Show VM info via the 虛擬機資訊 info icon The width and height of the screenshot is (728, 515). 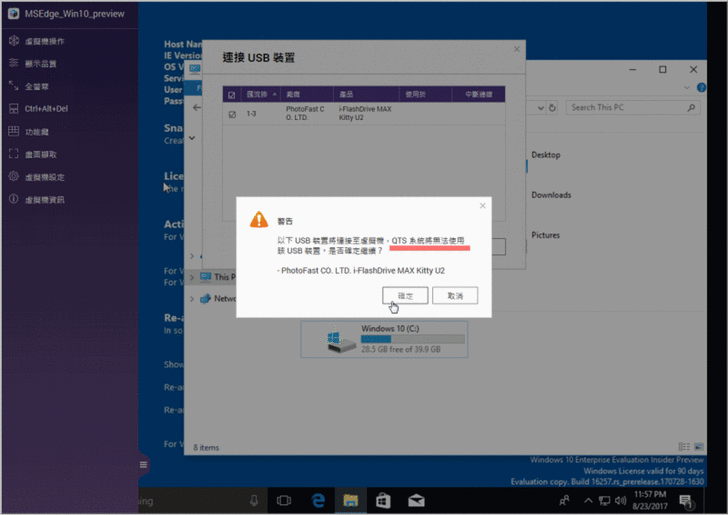click(x=14, y=199)
